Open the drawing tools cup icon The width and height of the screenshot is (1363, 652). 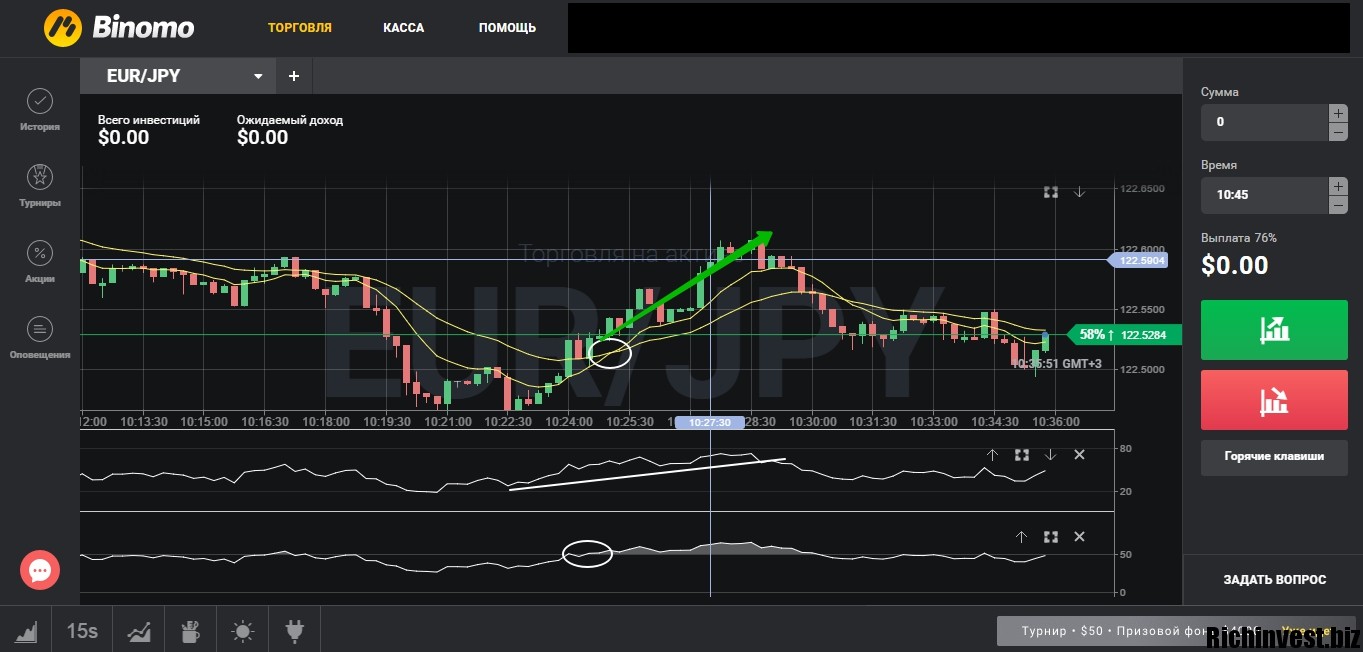pos(190,631)
